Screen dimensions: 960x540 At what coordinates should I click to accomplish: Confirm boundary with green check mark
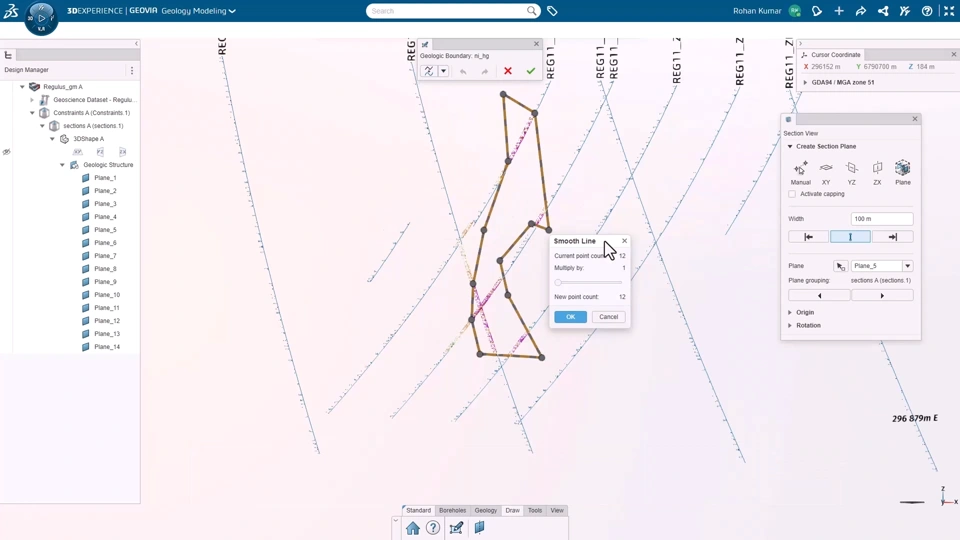[x=530, y=71]
